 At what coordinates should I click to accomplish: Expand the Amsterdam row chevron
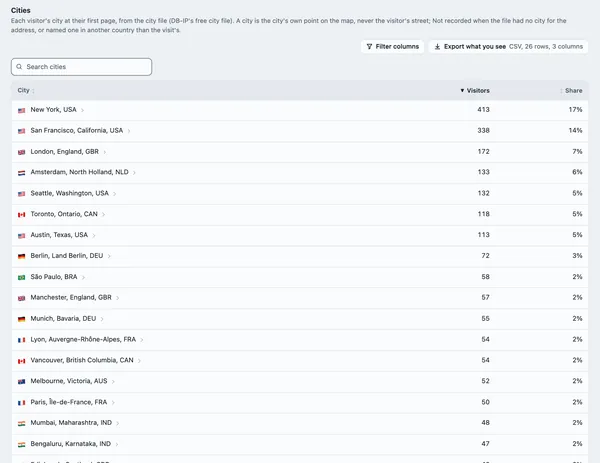(x=134, y=173)
